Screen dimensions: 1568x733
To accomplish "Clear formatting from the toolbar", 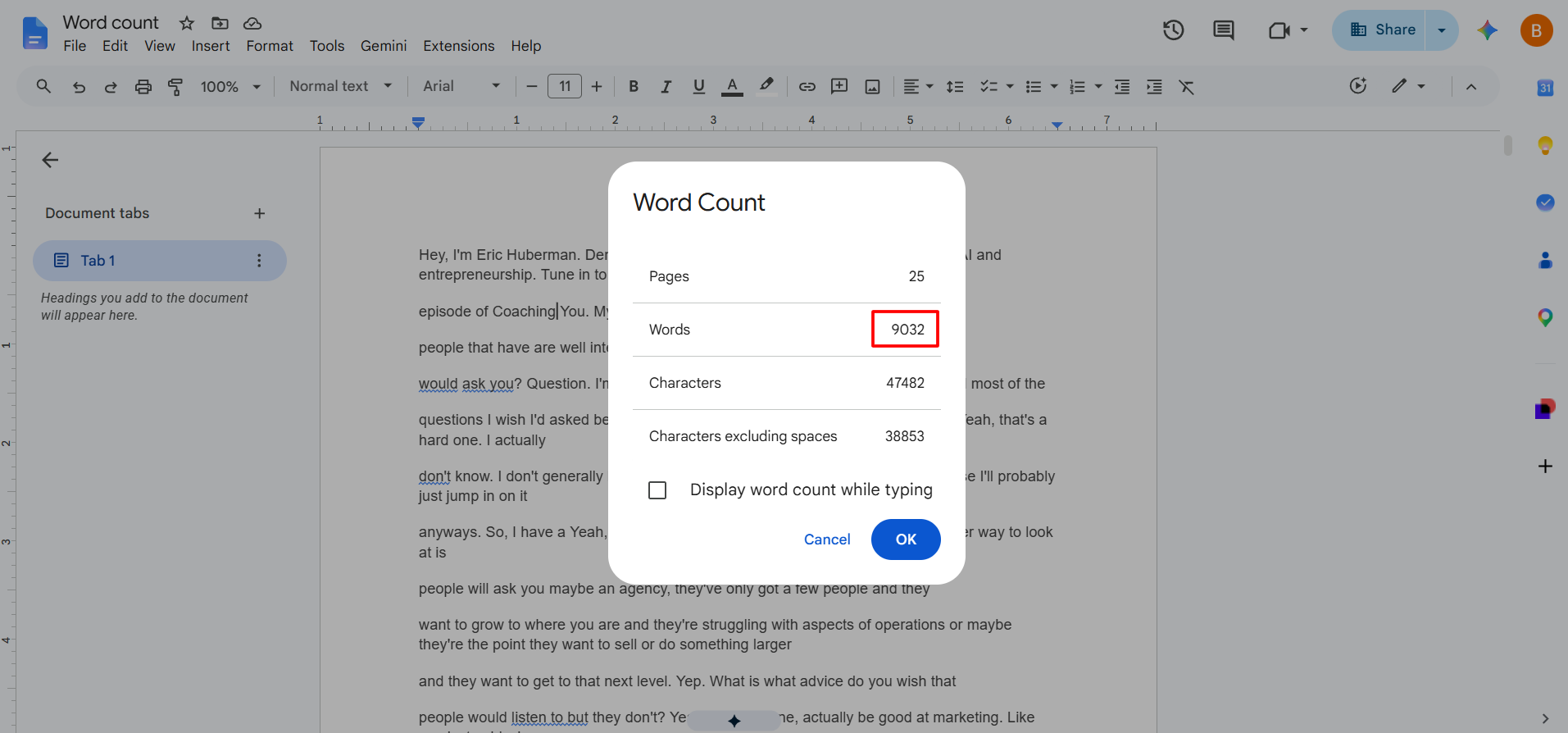I will coord(1187,86).
